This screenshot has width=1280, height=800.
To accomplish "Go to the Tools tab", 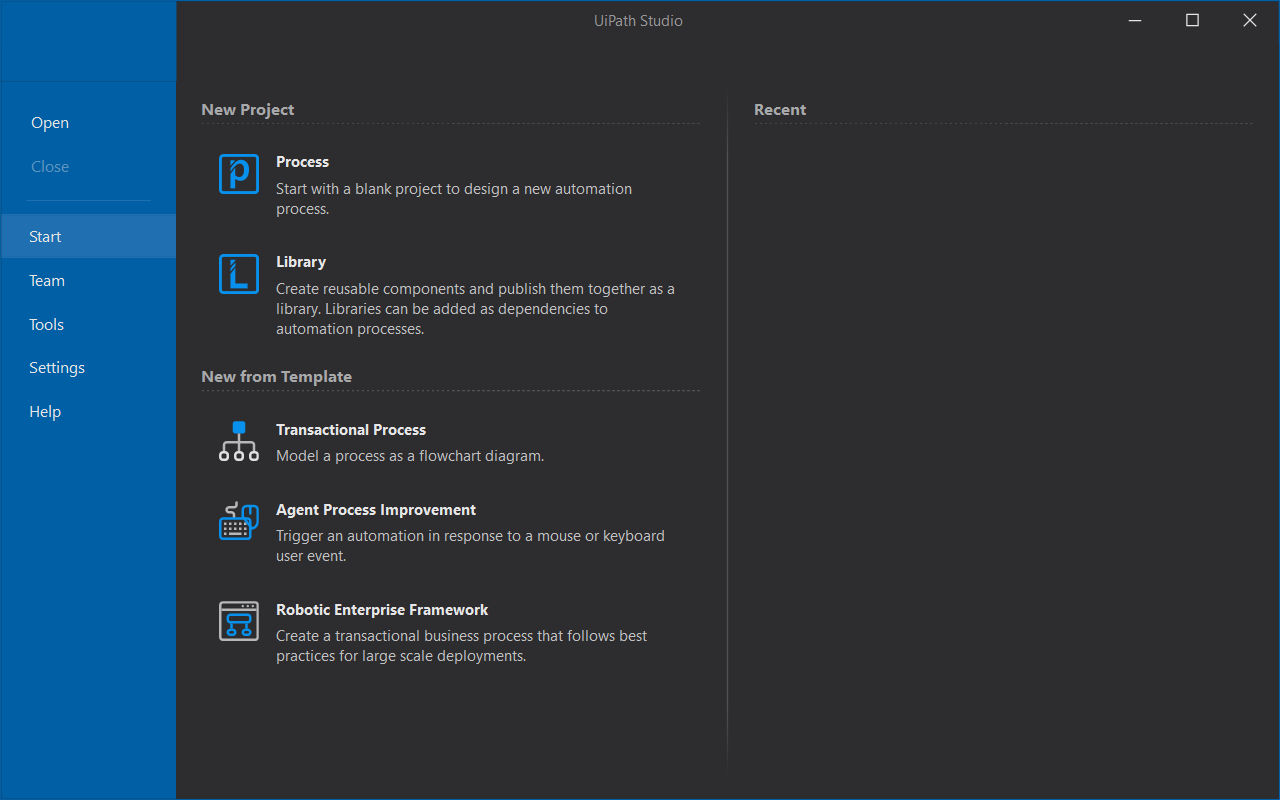I will (x=46, y=325).
